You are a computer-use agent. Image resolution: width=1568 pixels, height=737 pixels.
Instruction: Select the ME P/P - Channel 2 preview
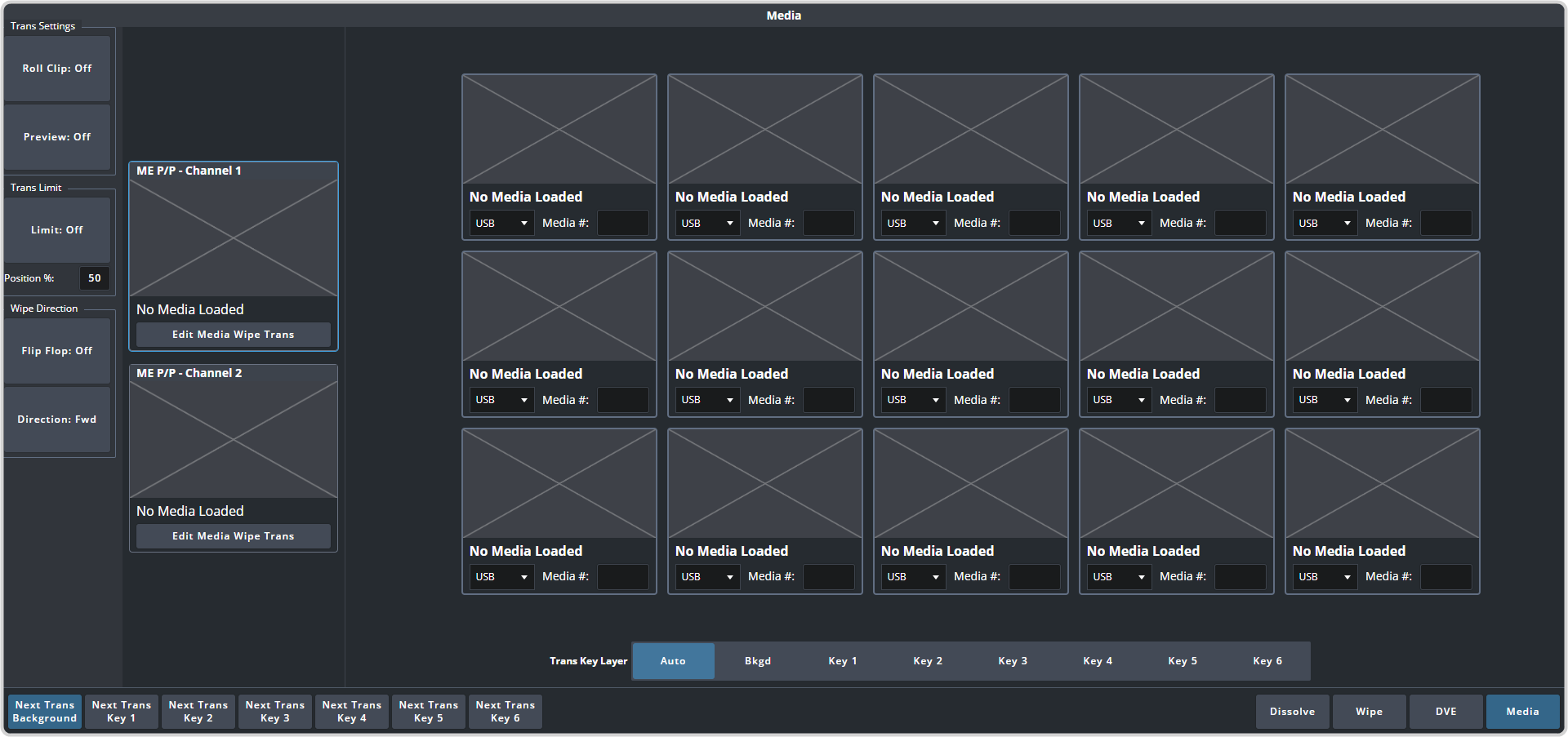tap(234, 440)
